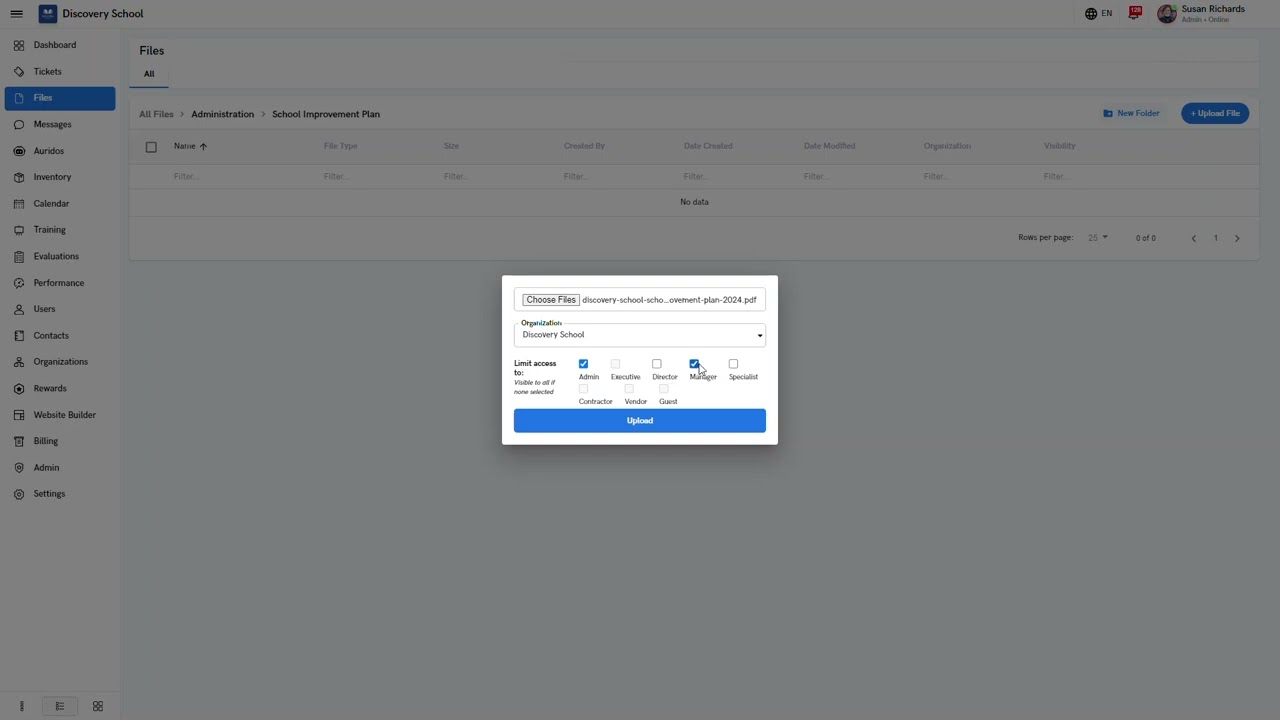This screenshot has height=720, width=1280.
Task: Check the Director access checkbox
Action: tap(656, 364)
